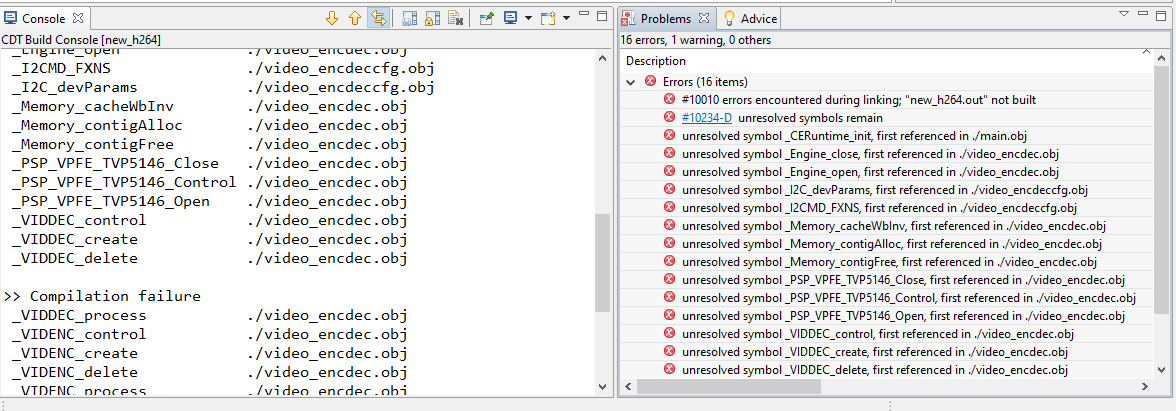Image resolution: width=1176 pixels, height=411 pixels.
Task: Open the Display Selected Console dropdown arrow
Action: [x=527, y=18]
